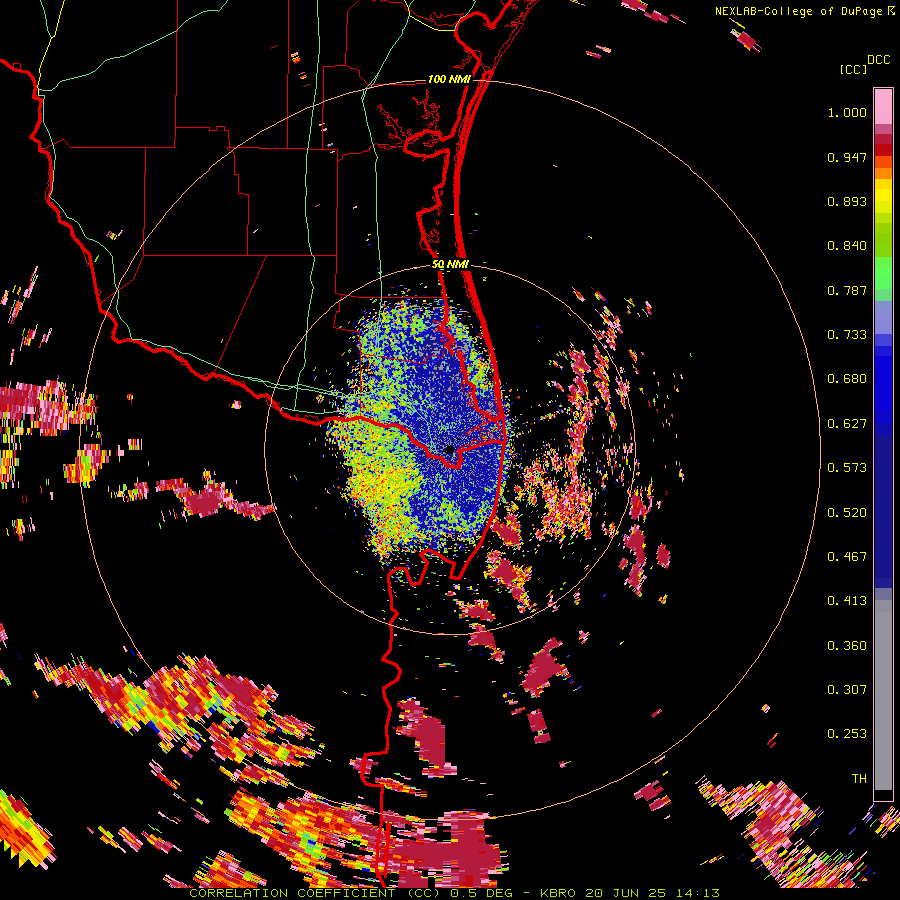
Task: Pick the lavender colorbar segment near 0.750
Action: click(883, 318)
